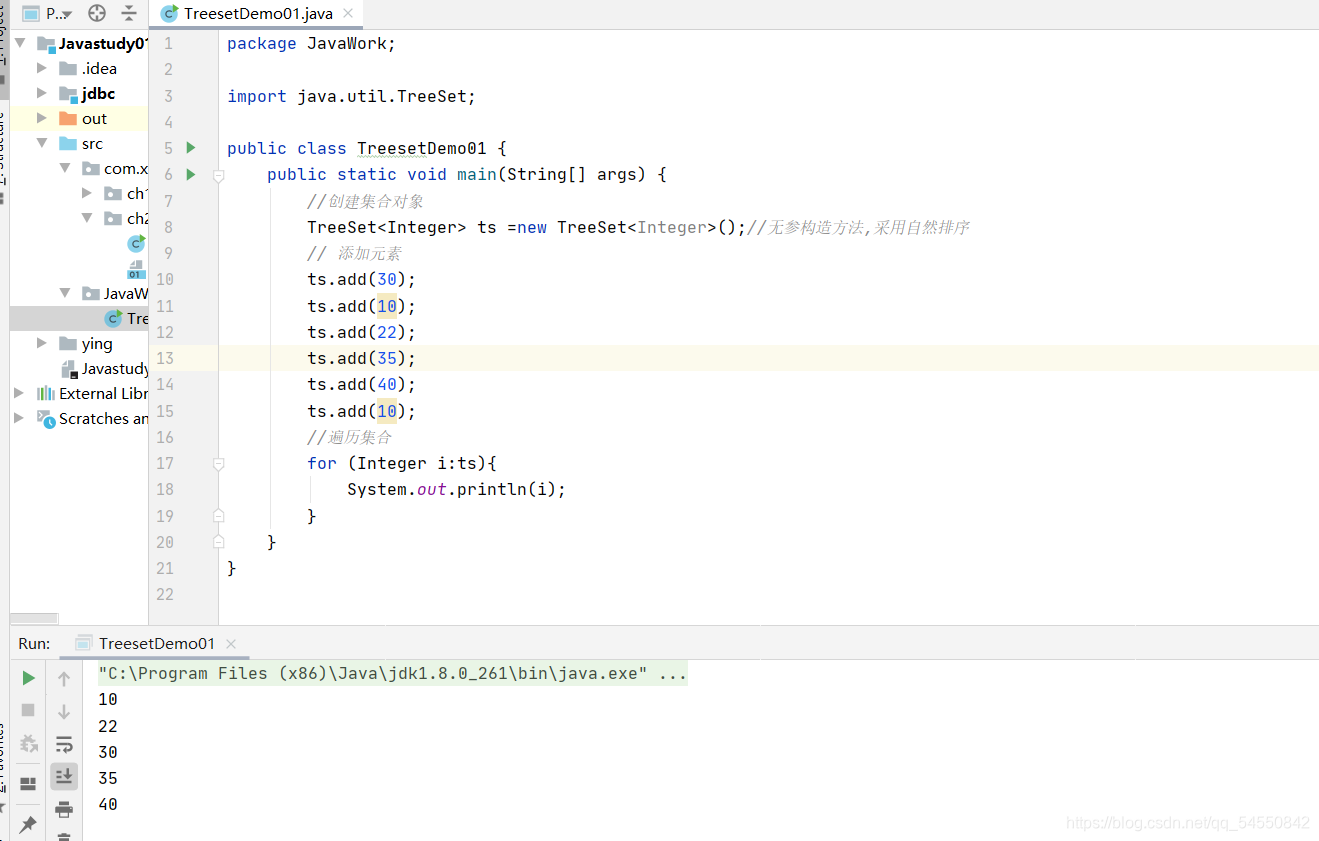This screenshot has width=1319, height=841.
Task: Select the highlighted Tre class in tree
Action: pyautogui.click(x=79, y=319)
